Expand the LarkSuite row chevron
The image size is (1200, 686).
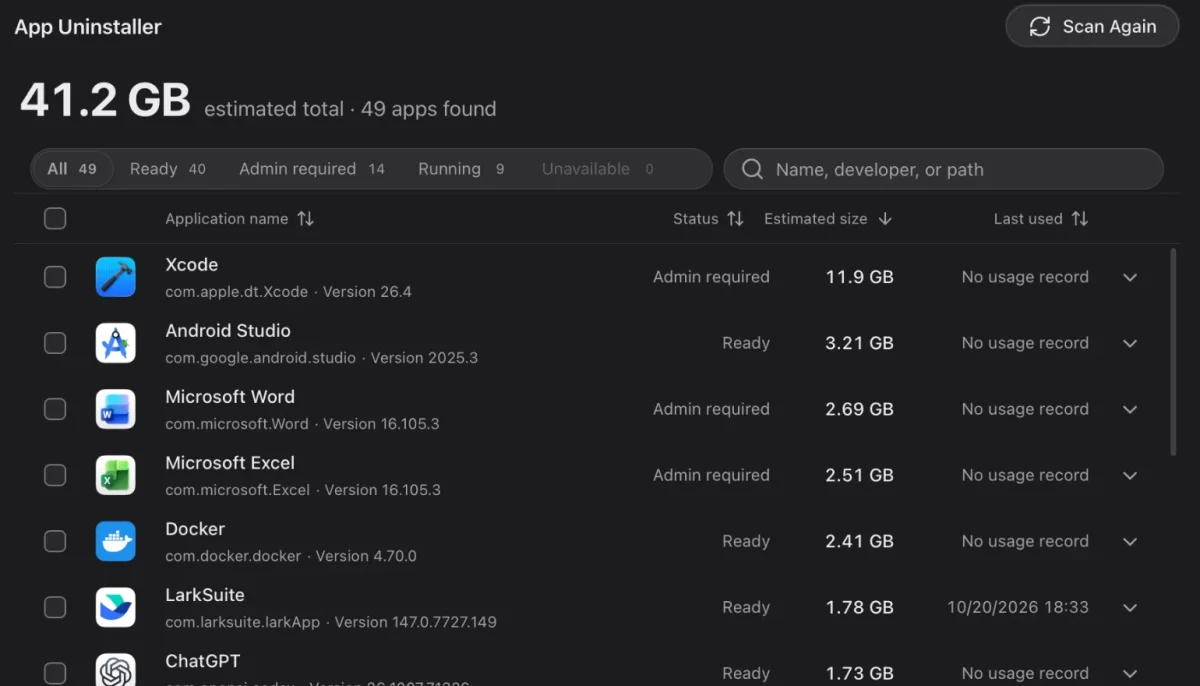pyautogui.click(x=1130, y=607)
